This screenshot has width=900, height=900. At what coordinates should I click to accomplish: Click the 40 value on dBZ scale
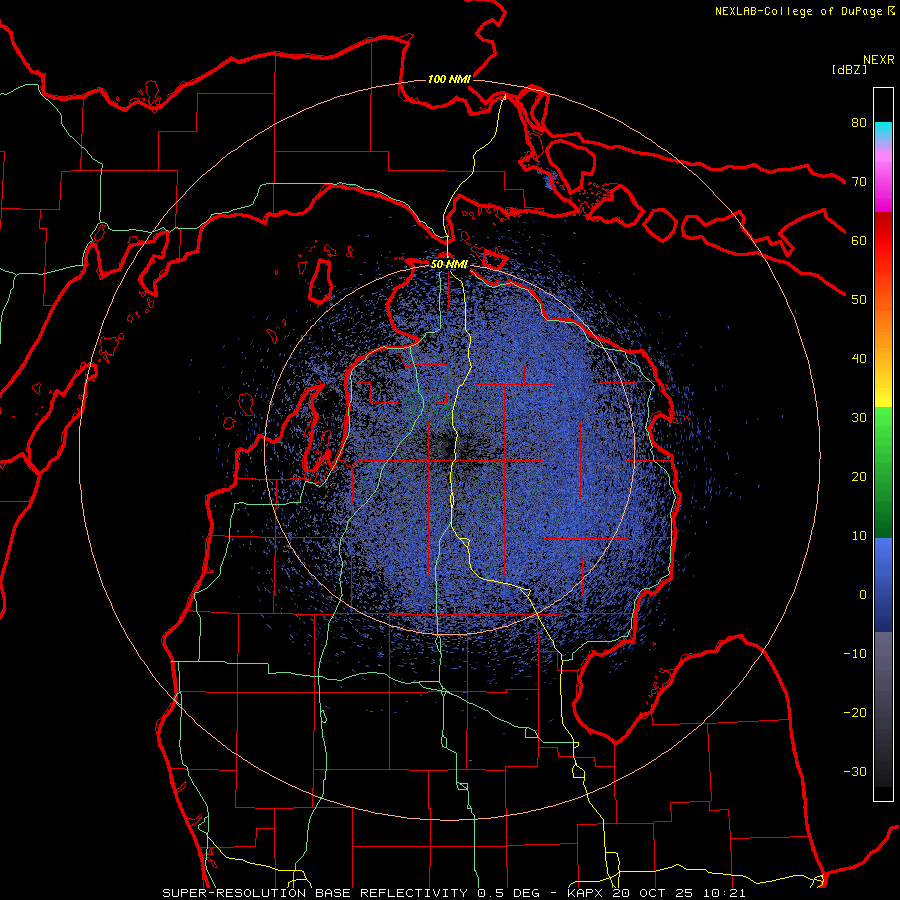859,359
